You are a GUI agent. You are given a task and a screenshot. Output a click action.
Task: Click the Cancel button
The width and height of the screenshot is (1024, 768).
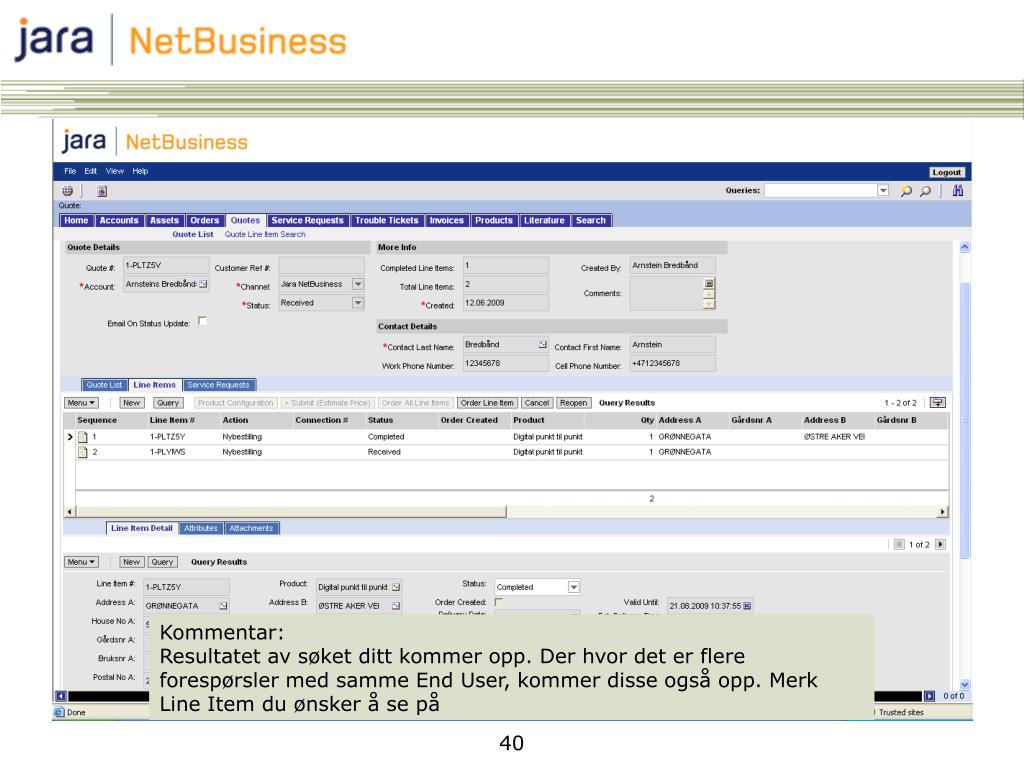[x=537, y=403]
